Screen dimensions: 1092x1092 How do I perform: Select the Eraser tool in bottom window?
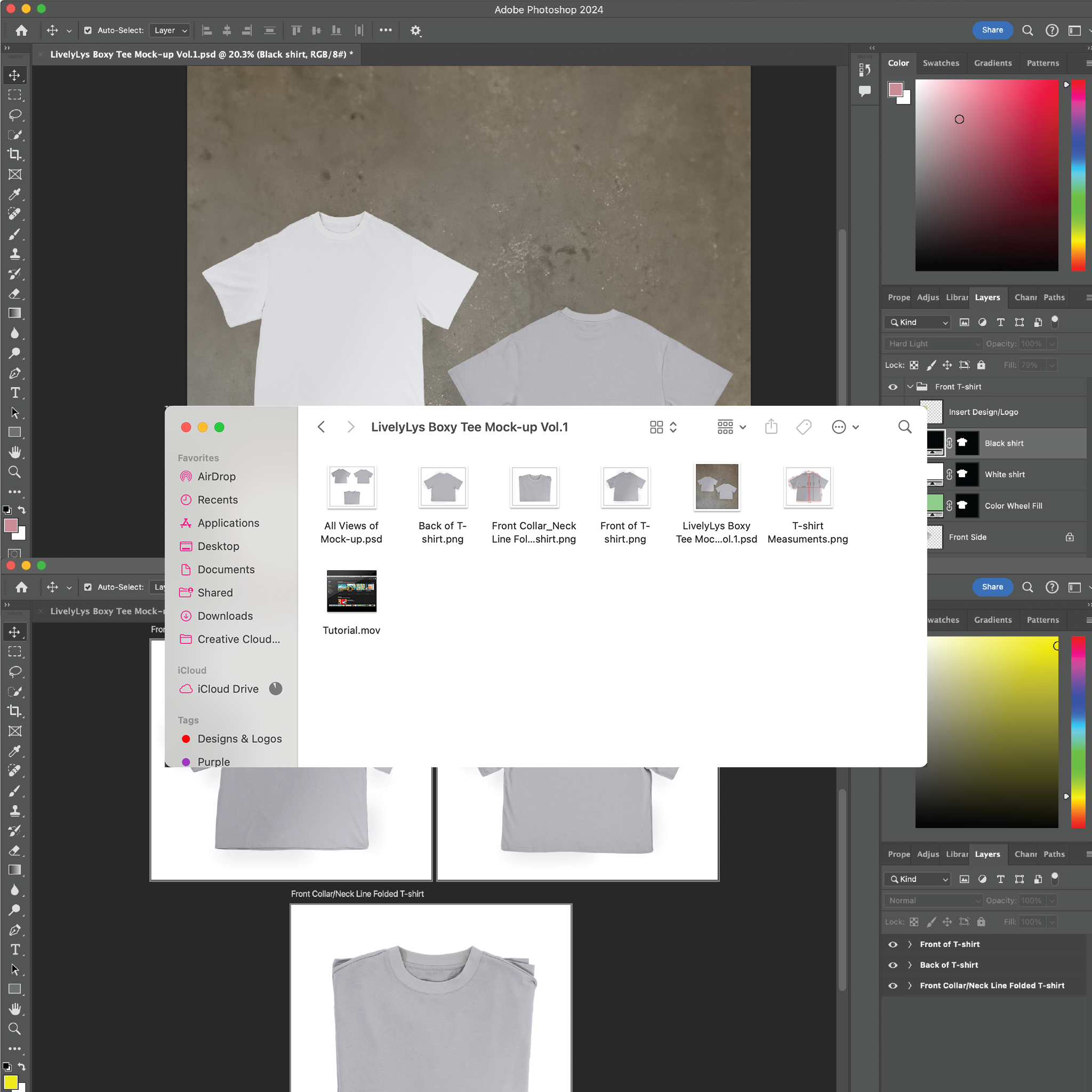click(15, 850)
